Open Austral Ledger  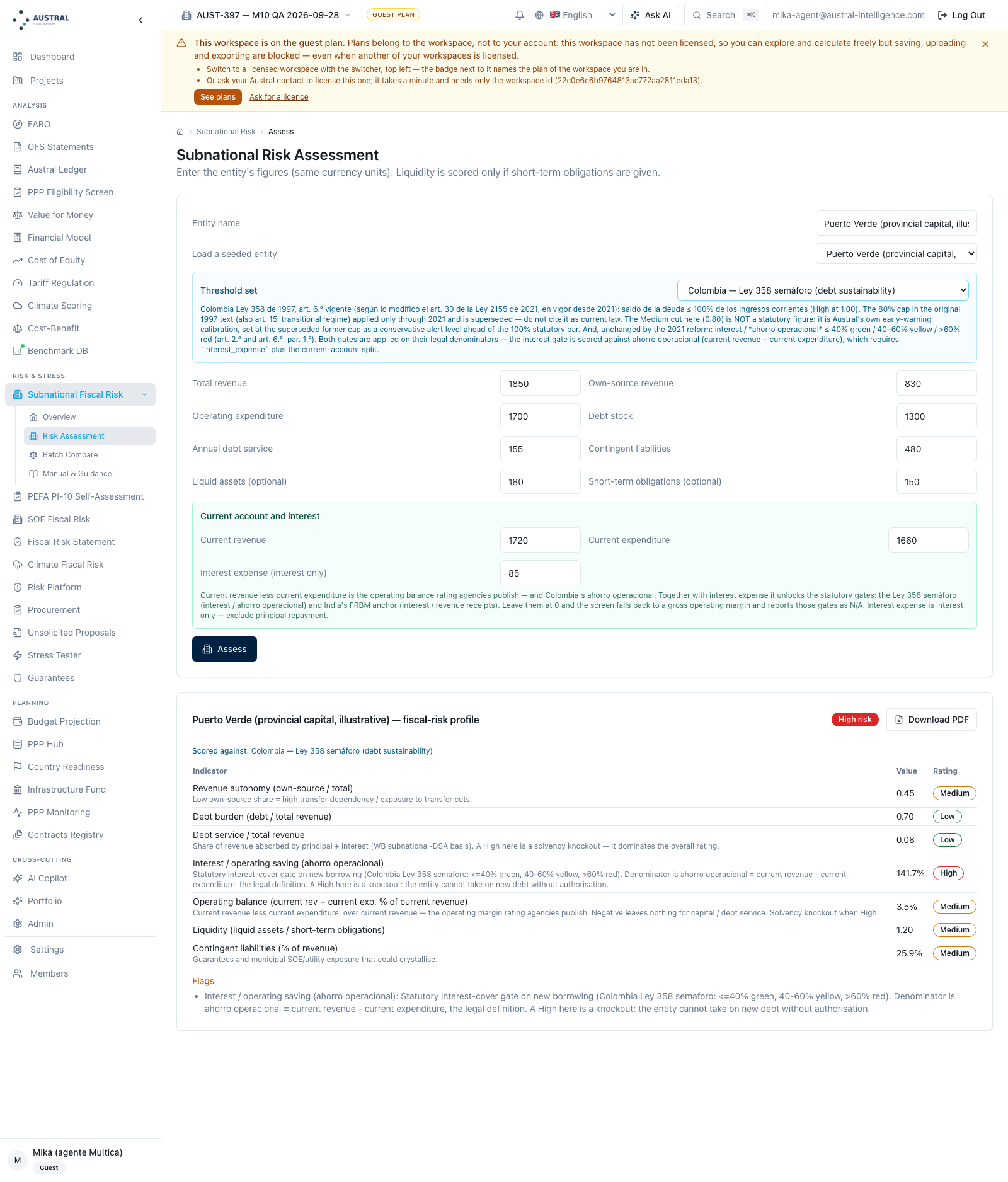click(81, 169)
